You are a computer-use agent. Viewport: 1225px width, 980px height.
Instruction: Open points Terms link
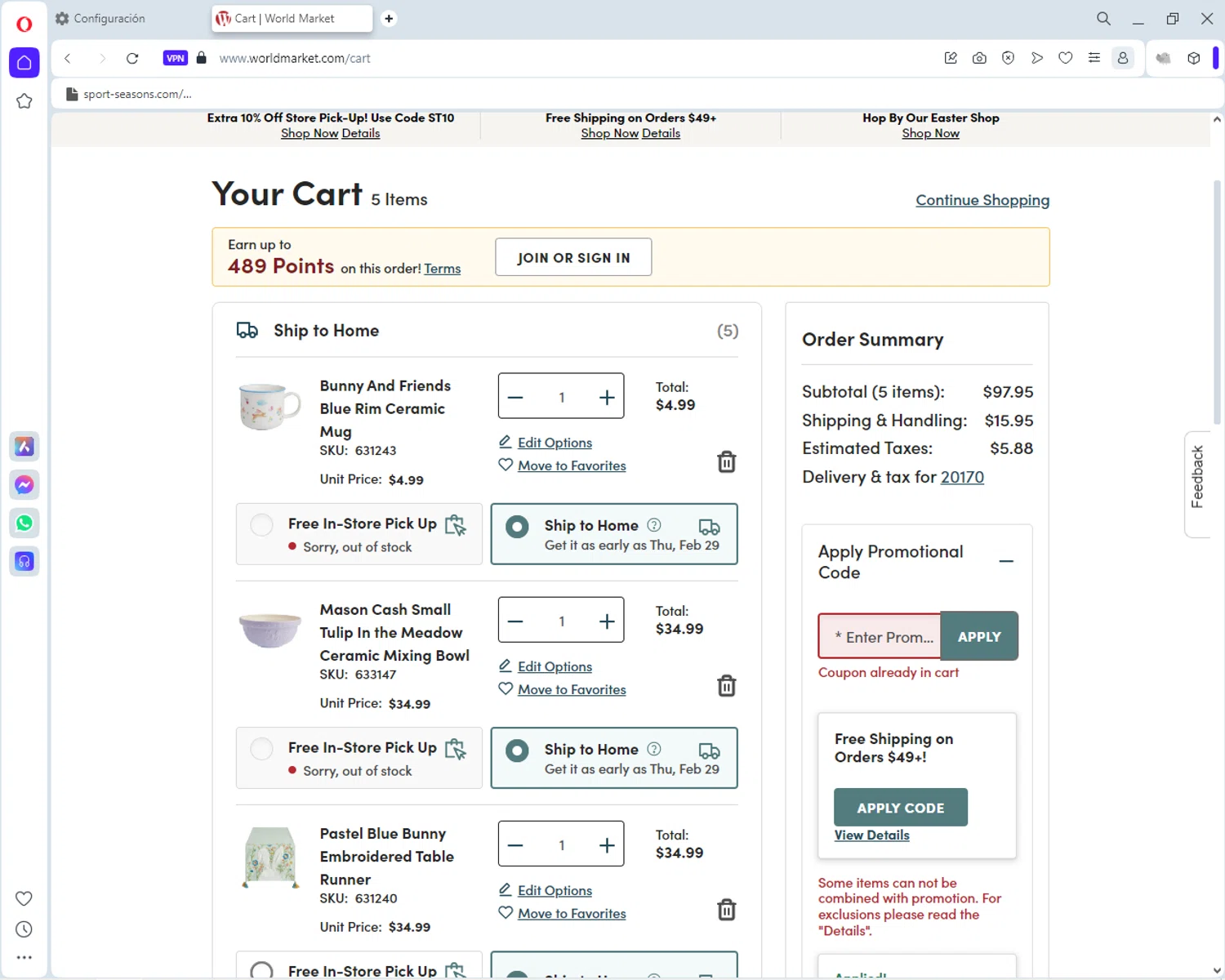[x=443, y=269]
